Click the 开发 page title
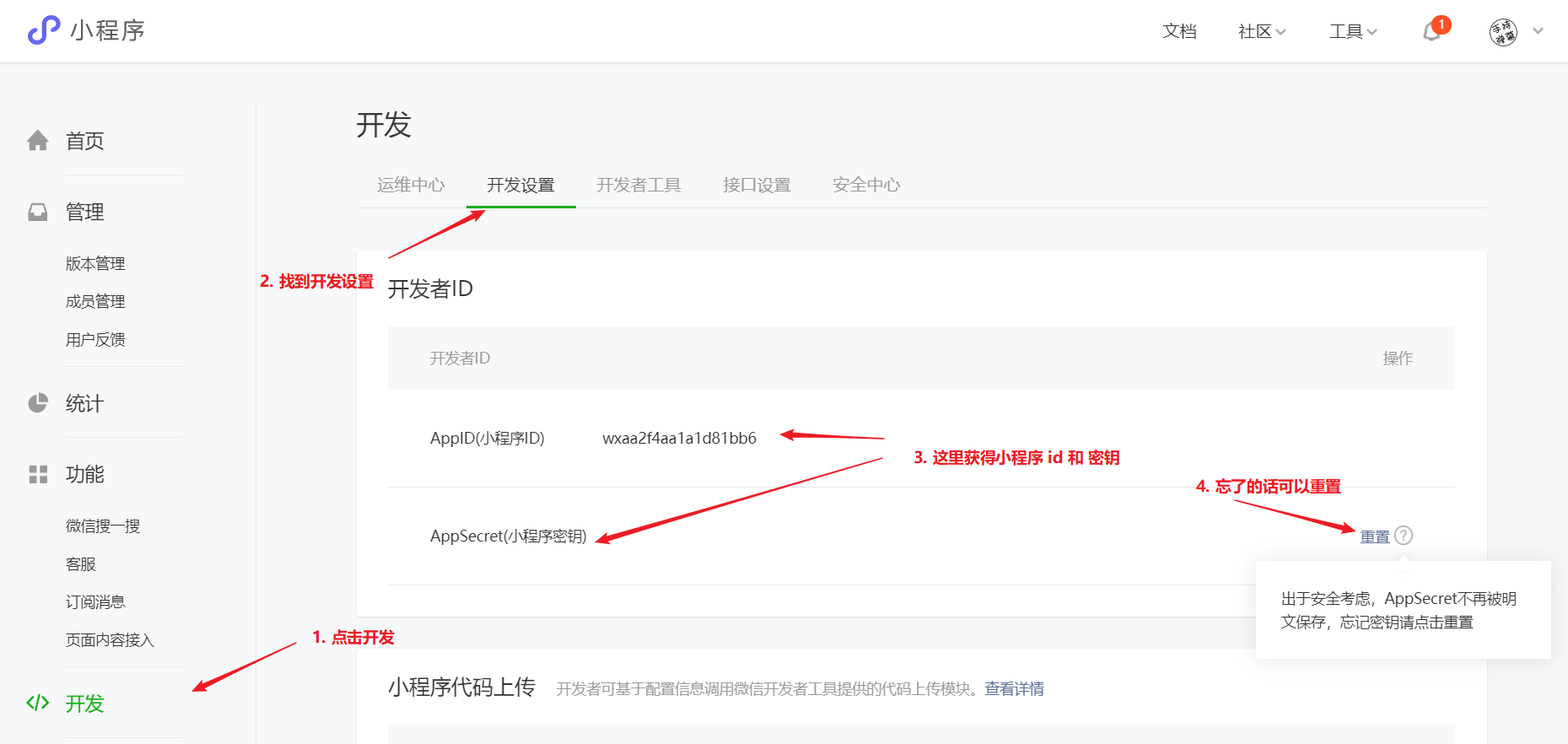This screenshot has width=1568, height=744. click(x=384, y=125)
